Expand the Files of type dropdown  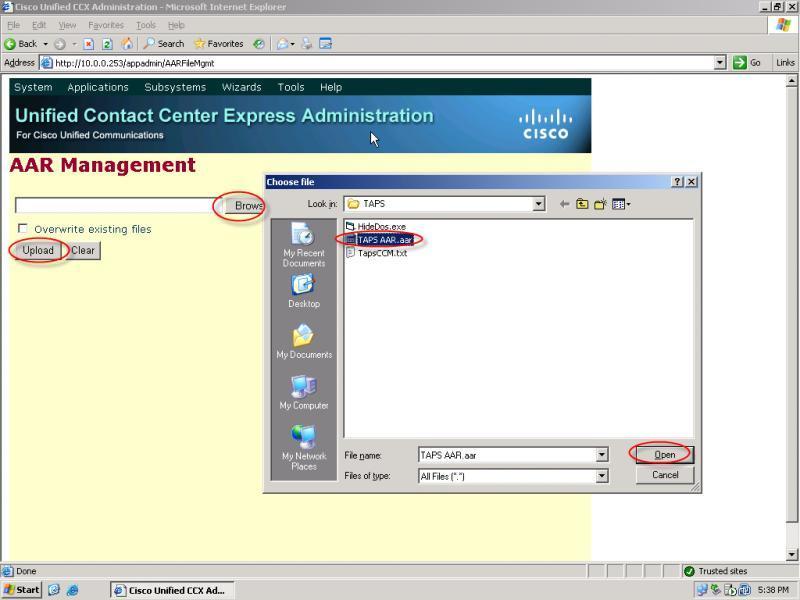pos(602,476)
